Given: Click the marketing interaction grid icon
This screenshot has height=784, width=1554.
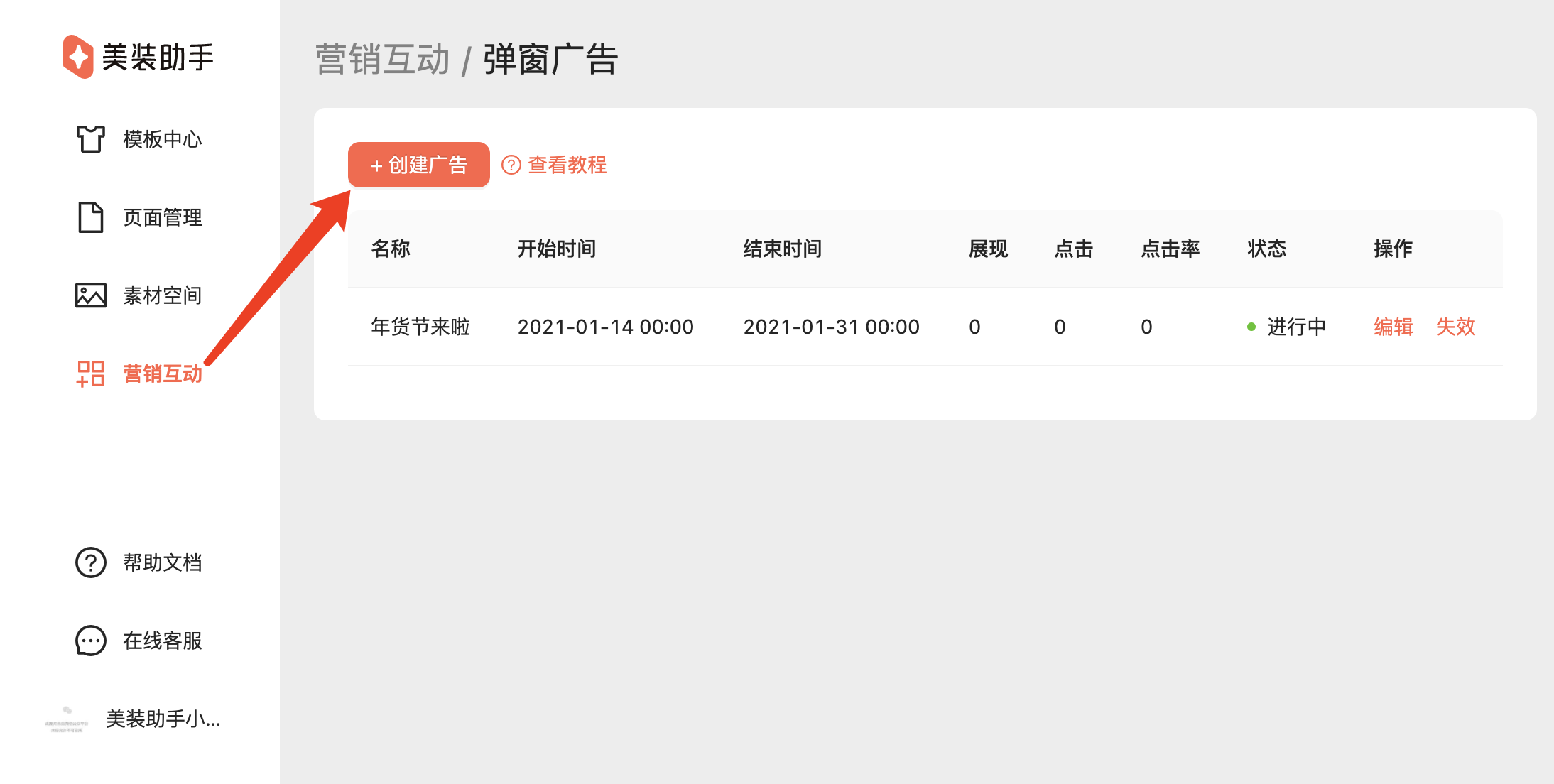Looking at the screenshot, I should tap(90, 374).
